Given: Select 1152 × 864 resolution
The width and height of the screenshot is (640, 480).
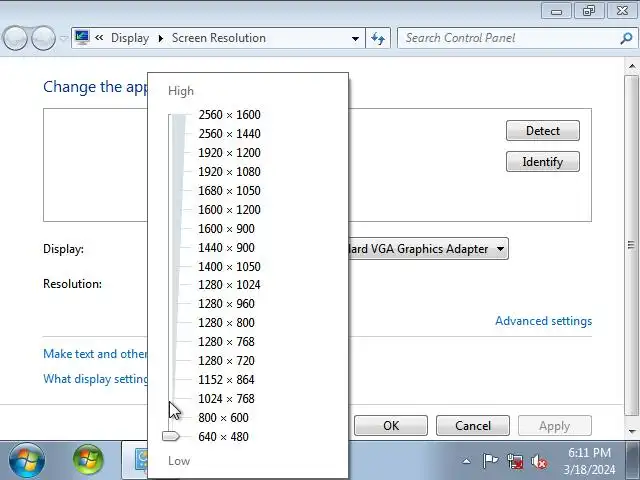Looking at the screenshot, I should [x=226, y=380].
